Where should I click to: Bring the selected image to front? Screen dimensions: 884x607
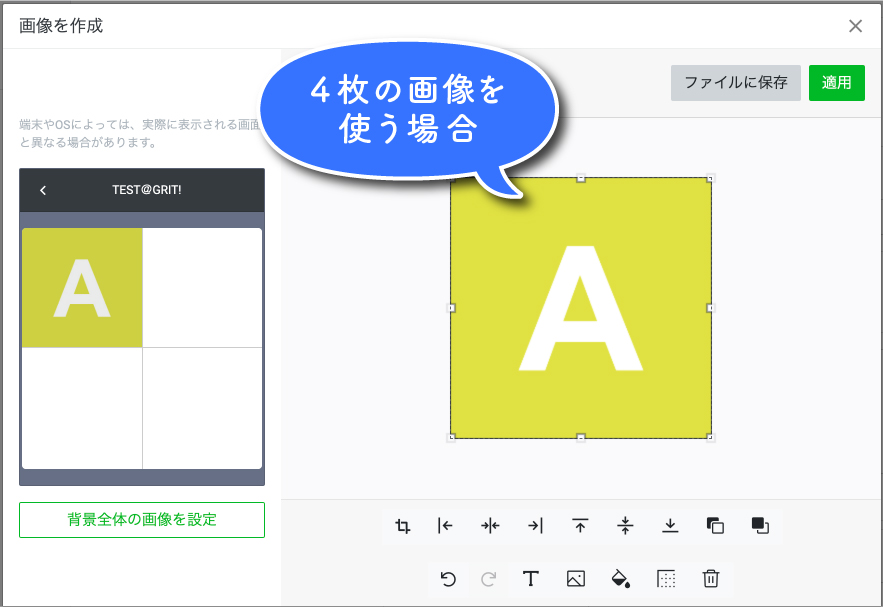(x=715, y=526)
